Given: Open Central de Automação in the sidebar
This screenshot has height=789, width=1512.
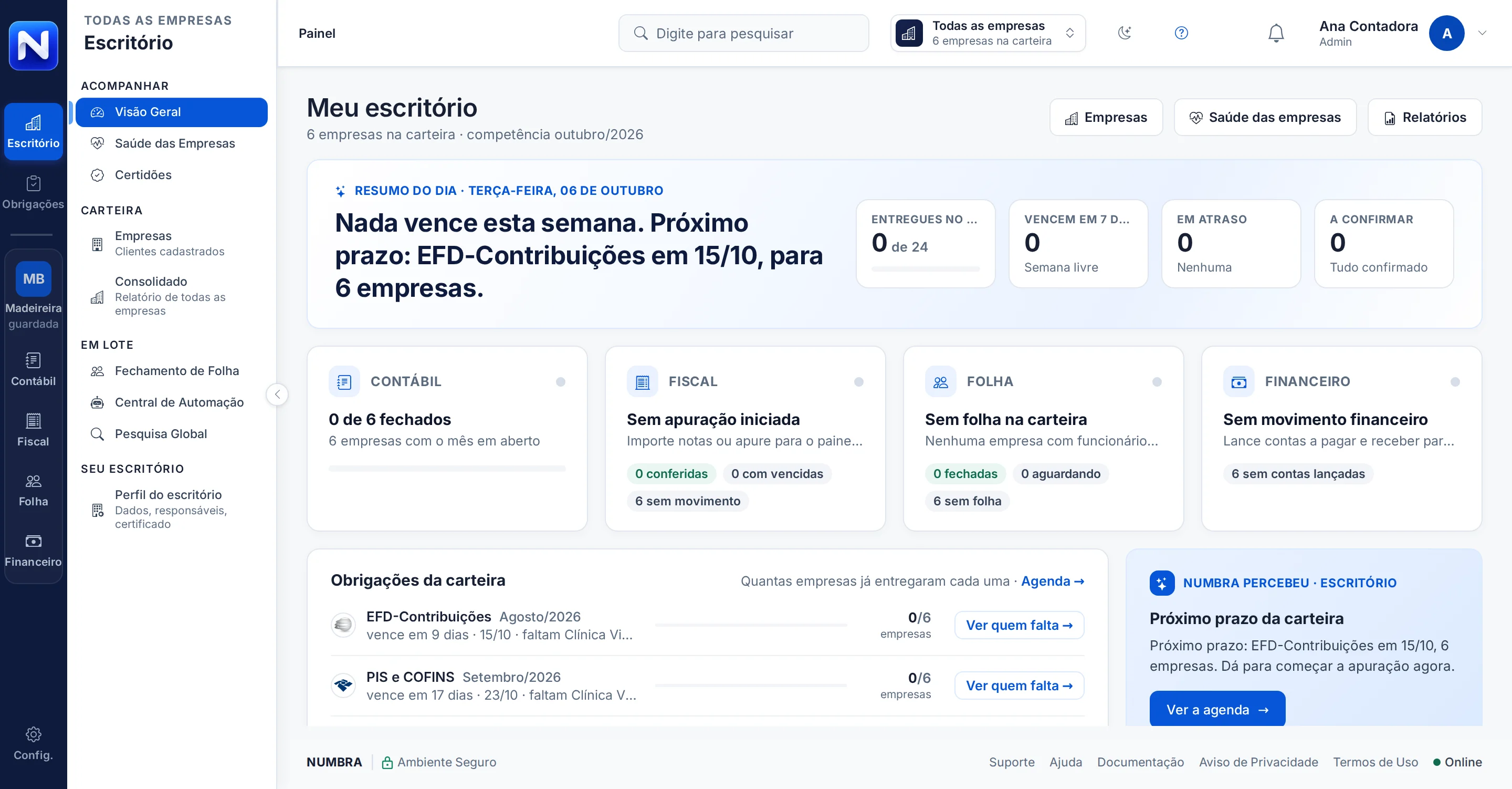Looking at the screenshot, I should click(171, 402).
